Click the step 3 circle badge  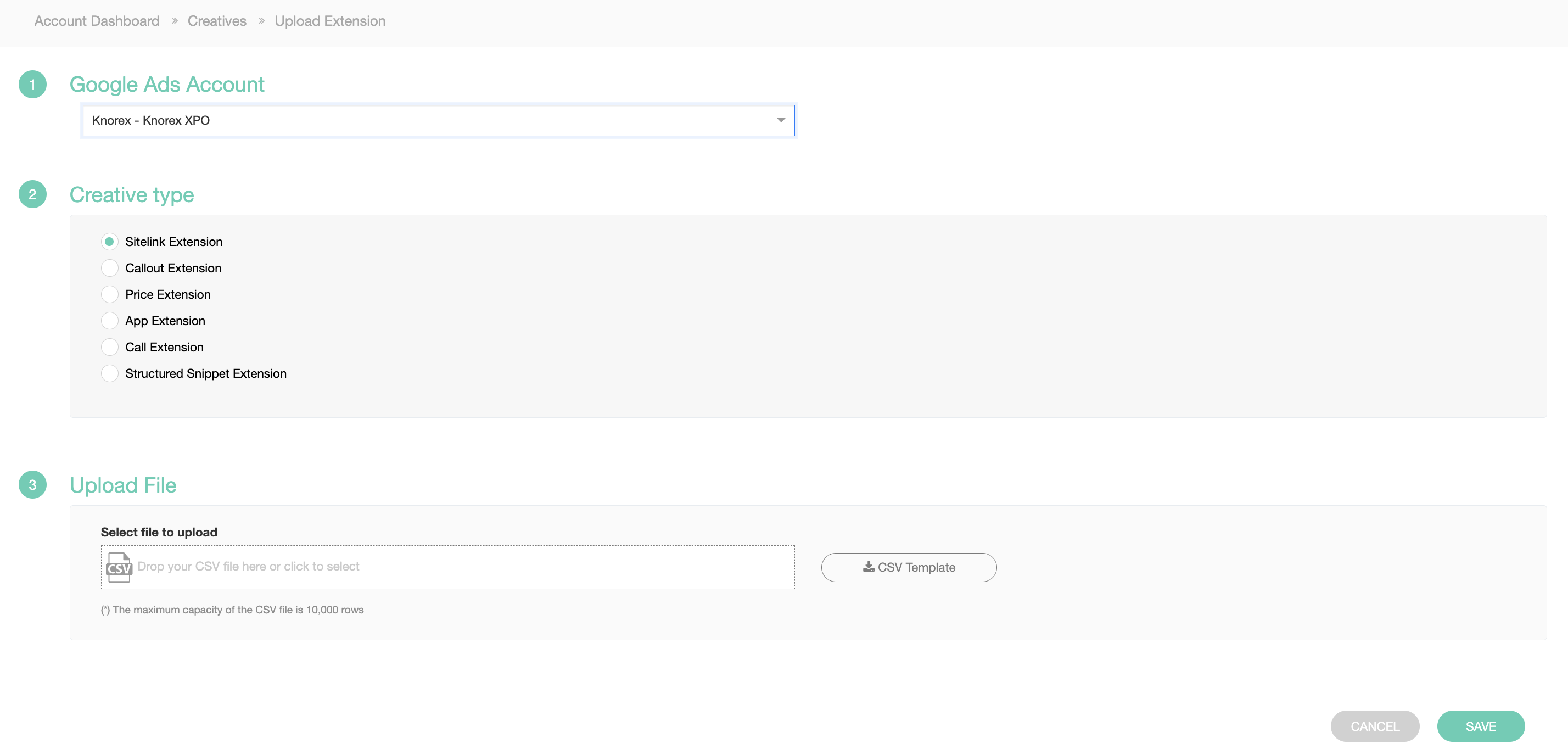32,485
